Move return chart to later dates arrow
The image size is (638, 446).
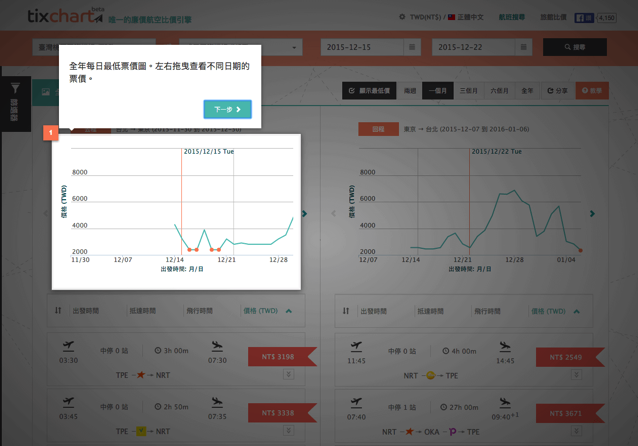click(592, 213)
